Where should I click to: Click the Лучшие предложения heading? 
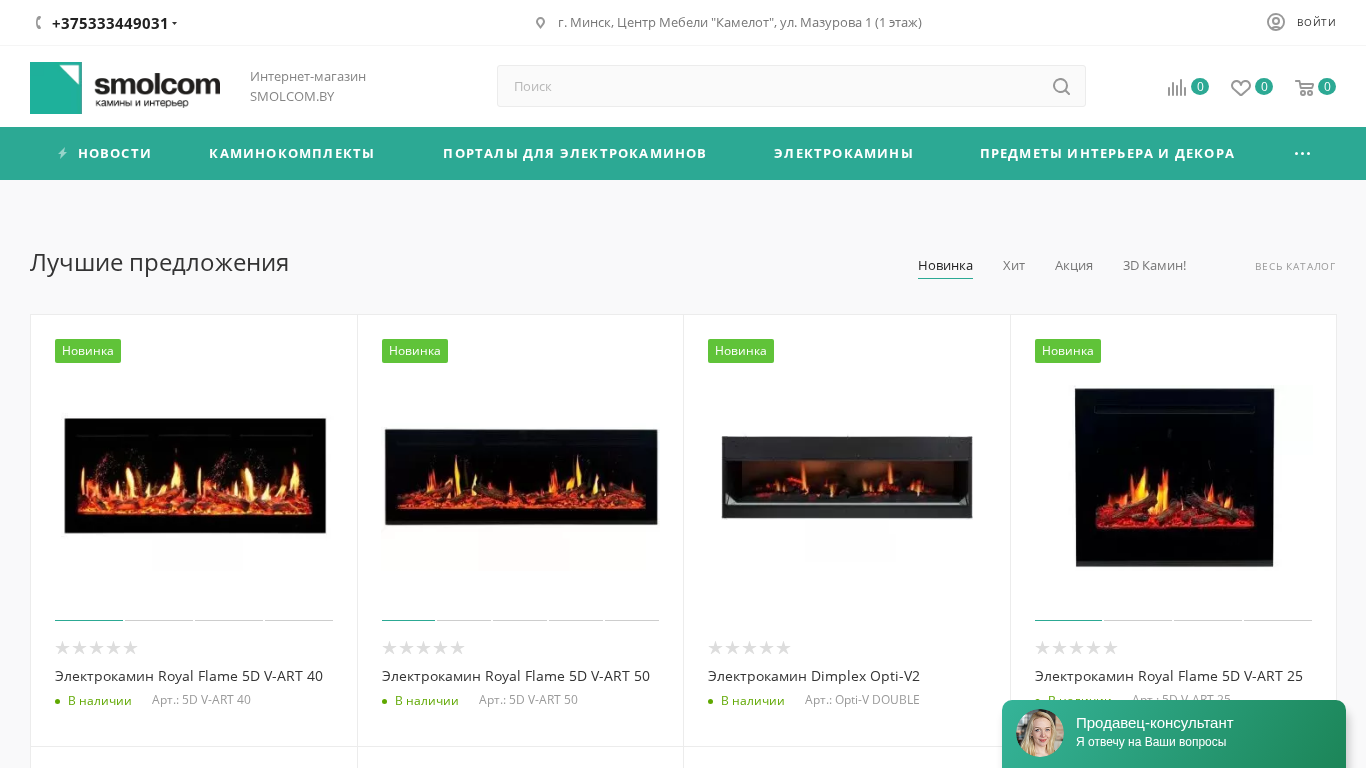coord(159,263)
